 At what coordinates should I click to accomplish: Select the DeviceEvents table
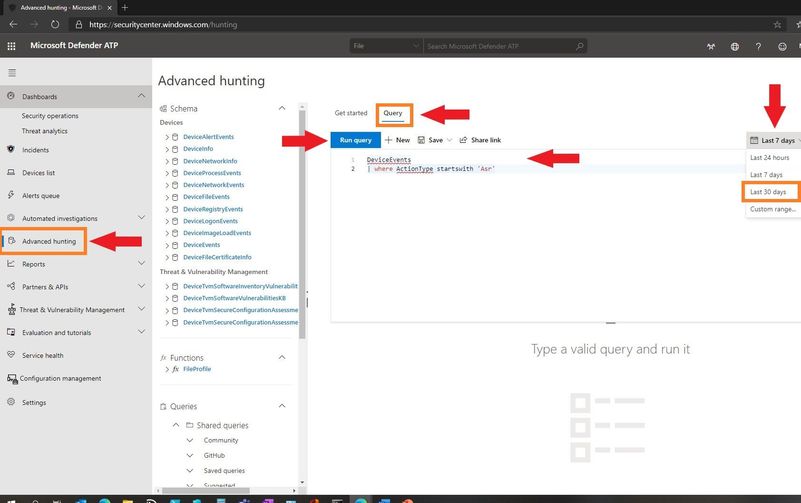click(201, 245)
